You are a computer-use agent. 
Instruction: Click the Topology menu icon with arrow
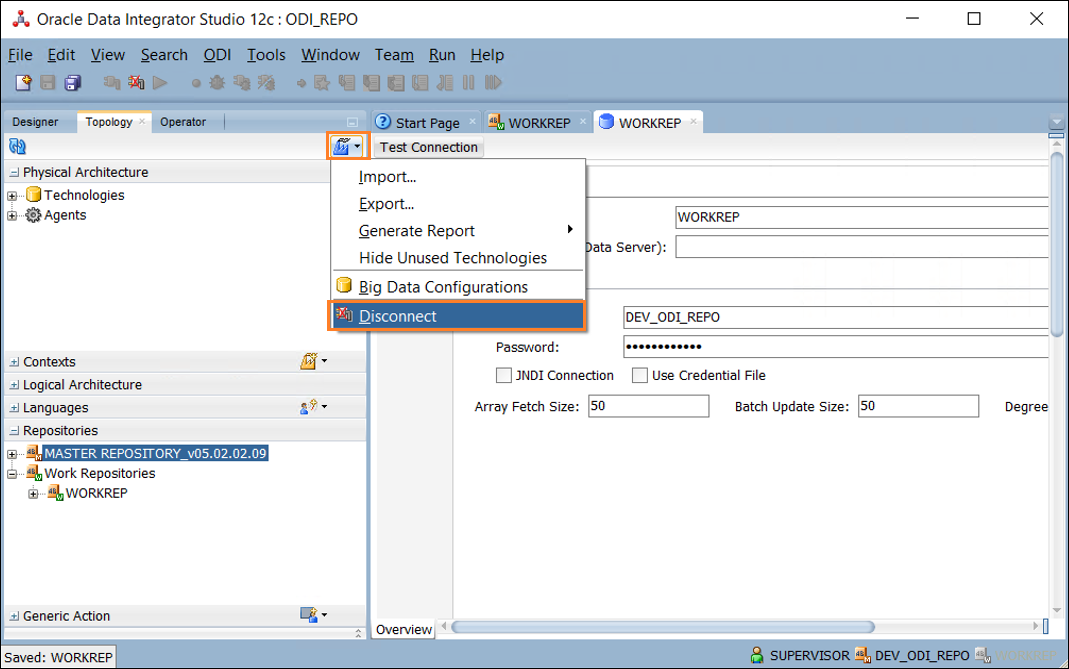pos(347,147)
